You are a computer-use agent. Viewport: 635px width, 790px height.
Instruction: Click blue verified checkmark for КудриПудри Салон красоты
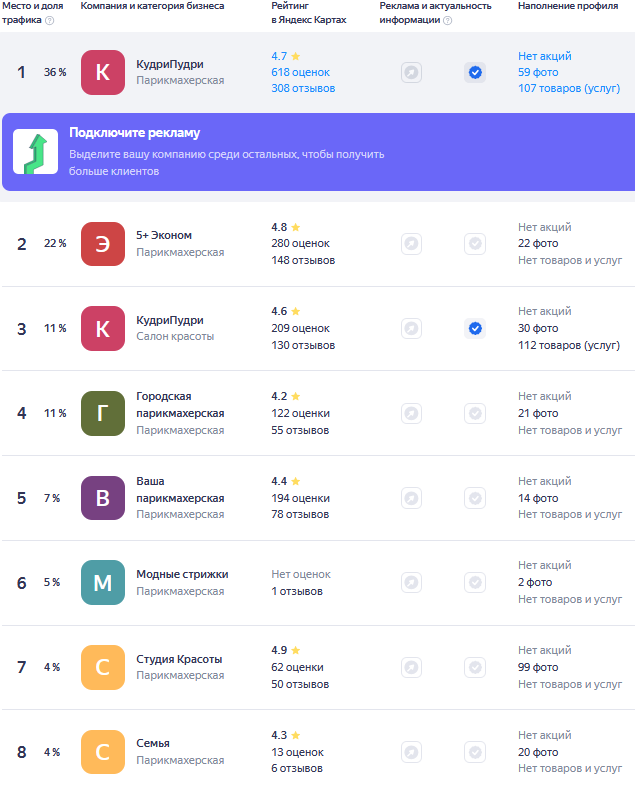[x=475, y=328]
